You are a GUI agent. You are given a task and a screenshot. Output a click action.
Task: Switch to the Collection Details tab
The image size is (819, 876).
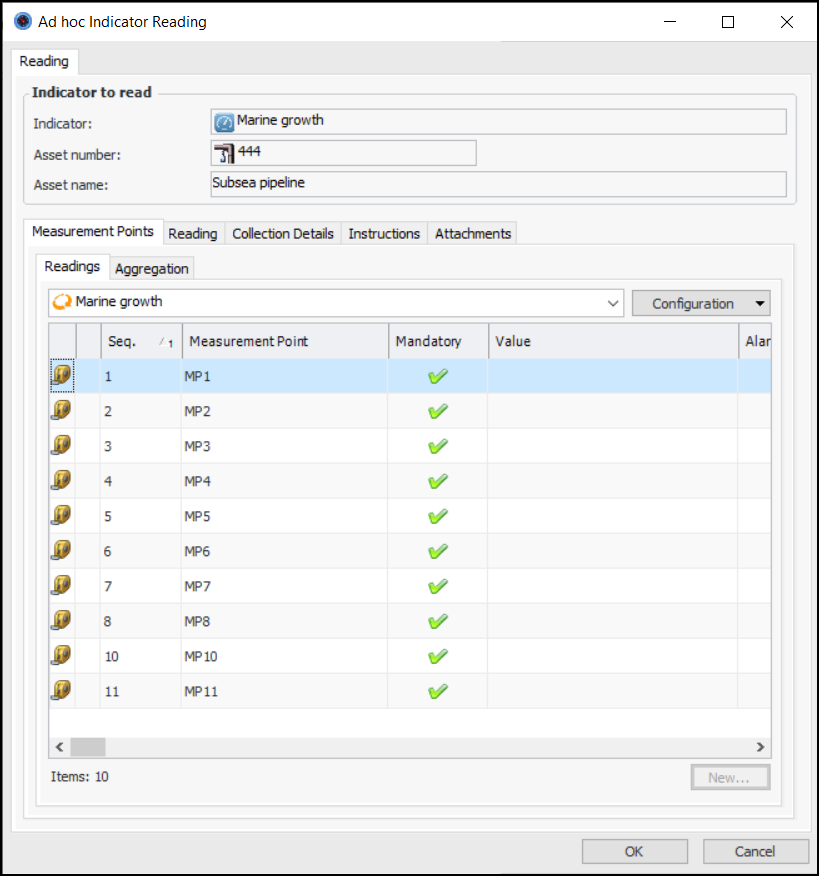(283, 233)
